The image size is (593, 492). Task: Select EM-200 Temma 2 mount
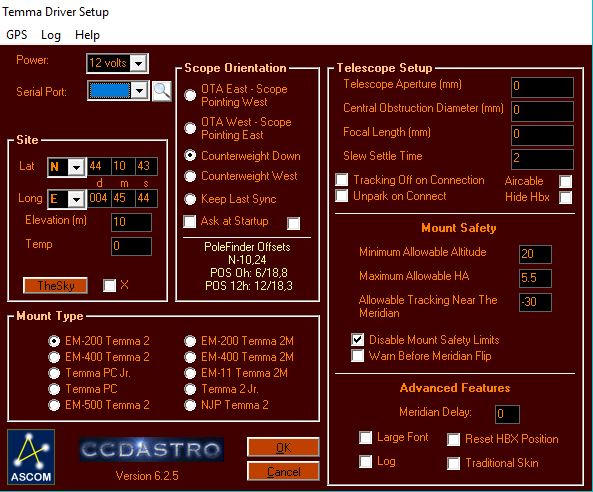(x=54, y=341)
